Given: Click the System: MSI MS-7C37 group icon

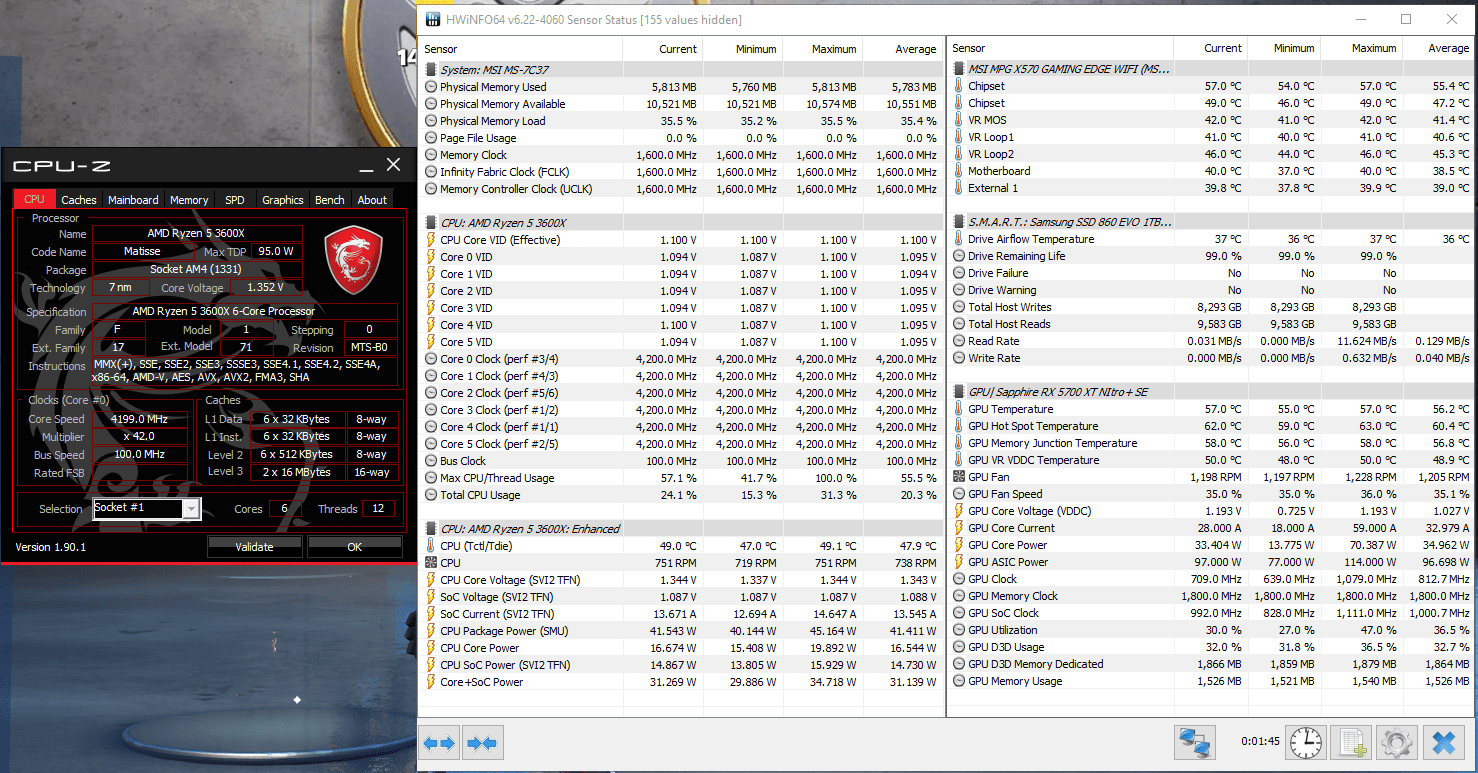Looking at the screenshot, I should (431, 70).
